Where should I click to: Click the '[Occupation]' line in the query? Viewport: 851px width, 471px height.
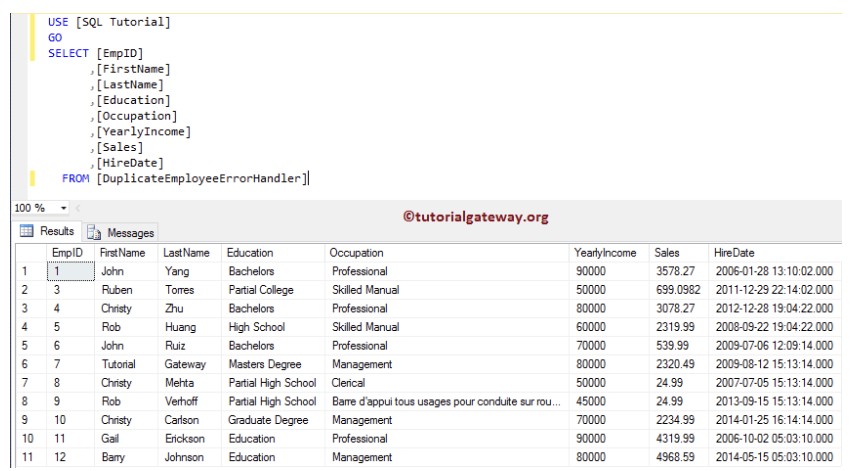click(136, 116)
